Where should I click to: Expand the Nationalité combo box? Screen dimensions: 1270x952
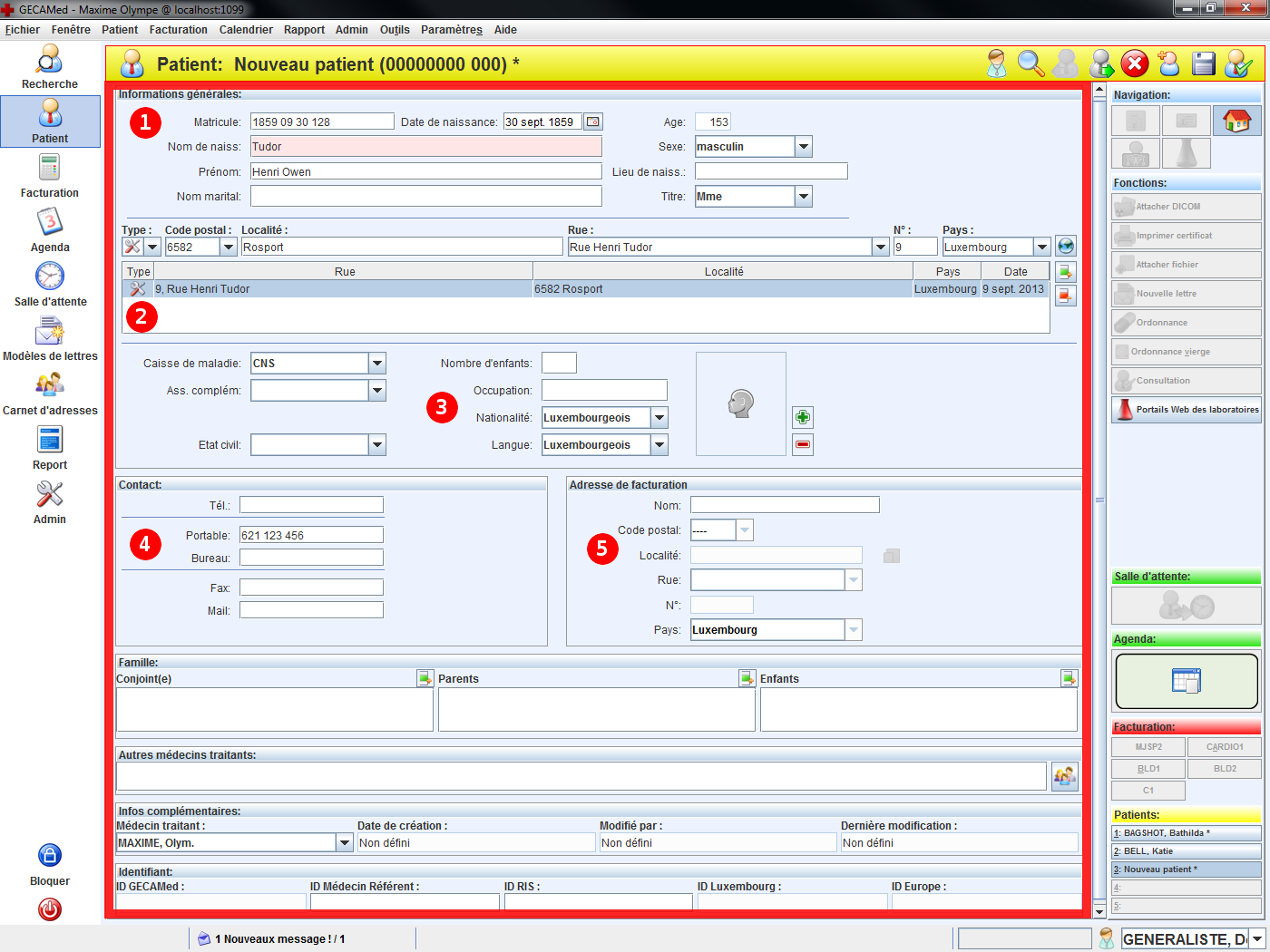(659, 418)
